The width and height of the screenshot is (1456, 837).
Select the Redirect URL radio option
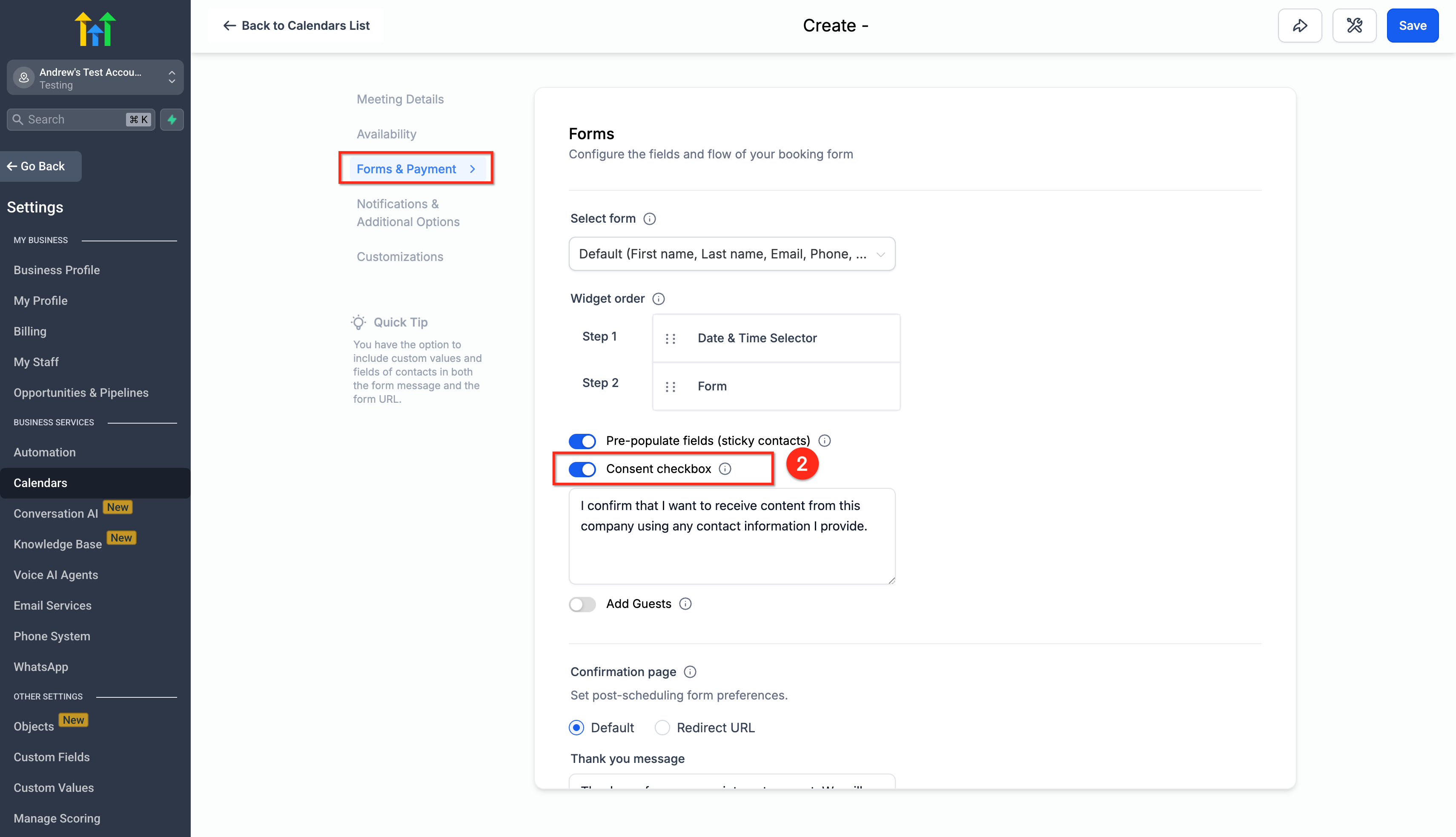point(662,728)
